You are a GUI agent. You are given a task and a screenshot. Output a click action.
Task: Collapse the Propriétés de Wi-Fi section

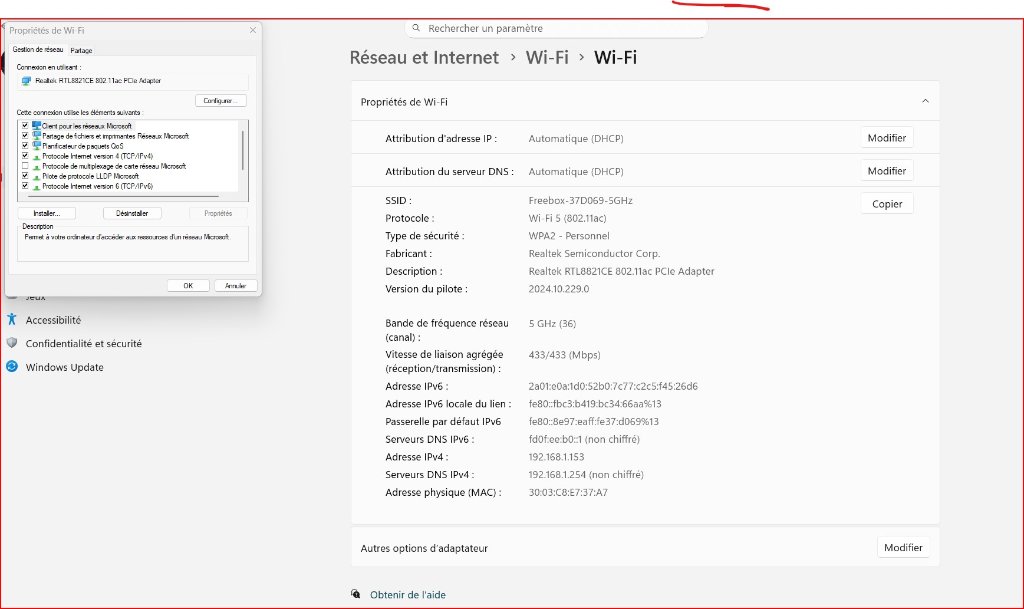point(924,102)
